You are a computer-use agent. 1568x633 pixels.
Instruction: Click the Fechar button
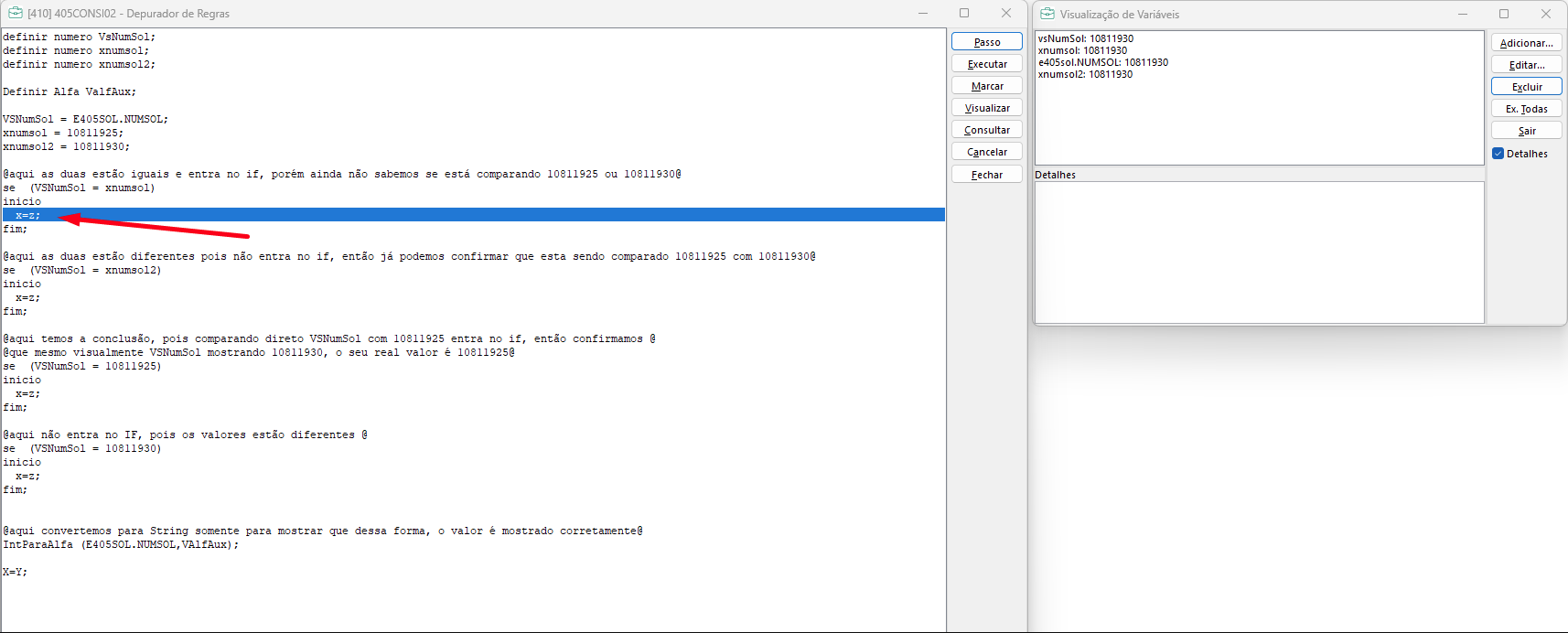[x=986, y=175]
